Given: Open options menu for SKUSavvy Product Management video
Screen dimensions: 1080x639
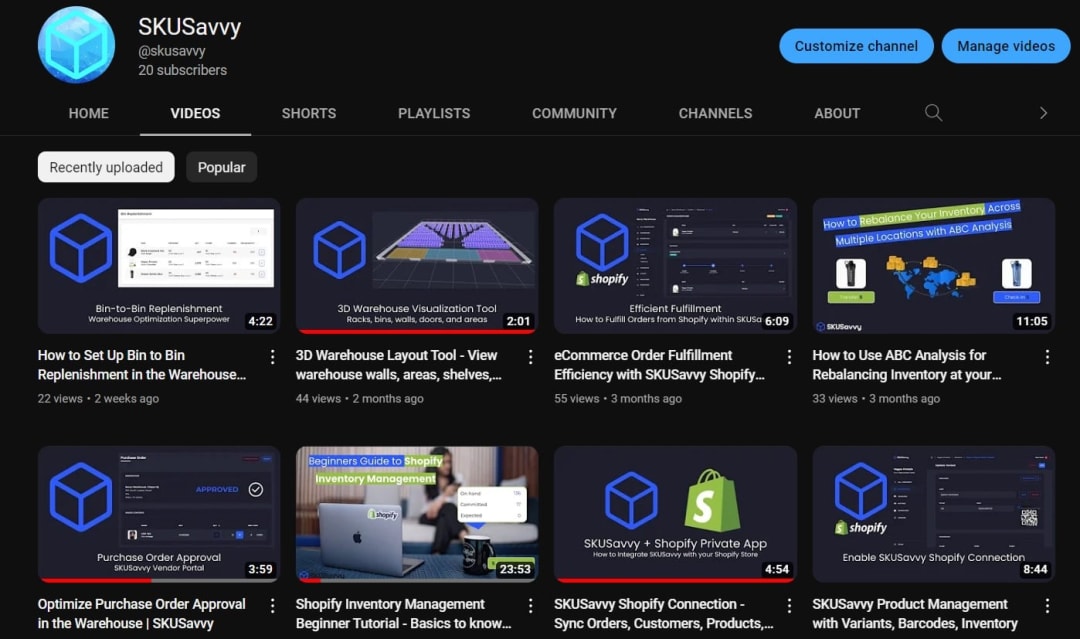Looking at the screenshot, I should 1047,605.
